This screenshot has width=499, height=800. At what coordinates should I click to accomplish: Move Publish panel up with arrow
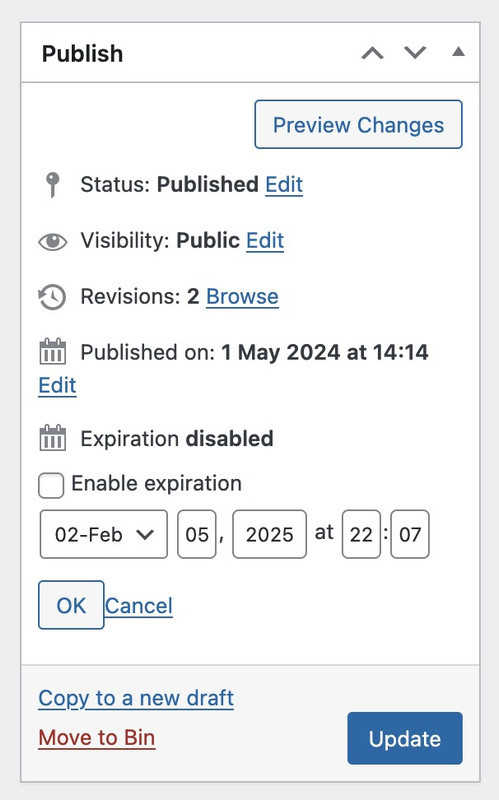(372, 53)
